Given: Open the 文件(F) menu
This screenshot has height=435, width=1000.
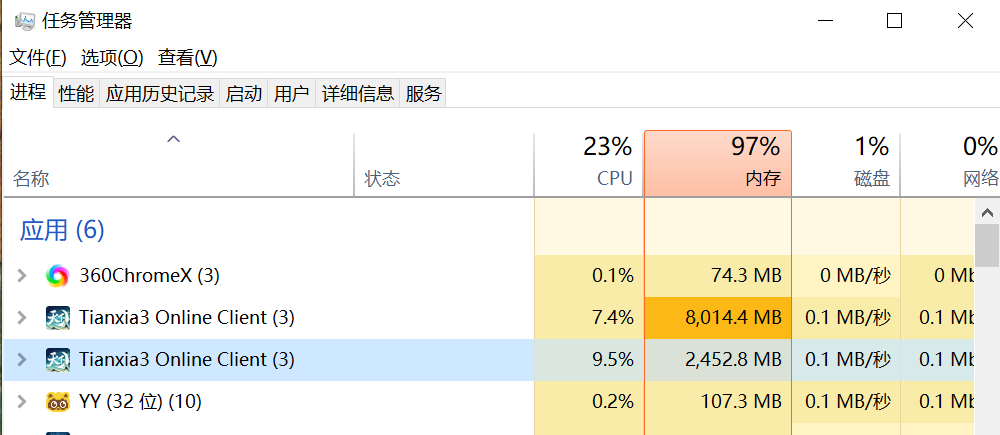Looking at the screenshot, I should [38, 58].
